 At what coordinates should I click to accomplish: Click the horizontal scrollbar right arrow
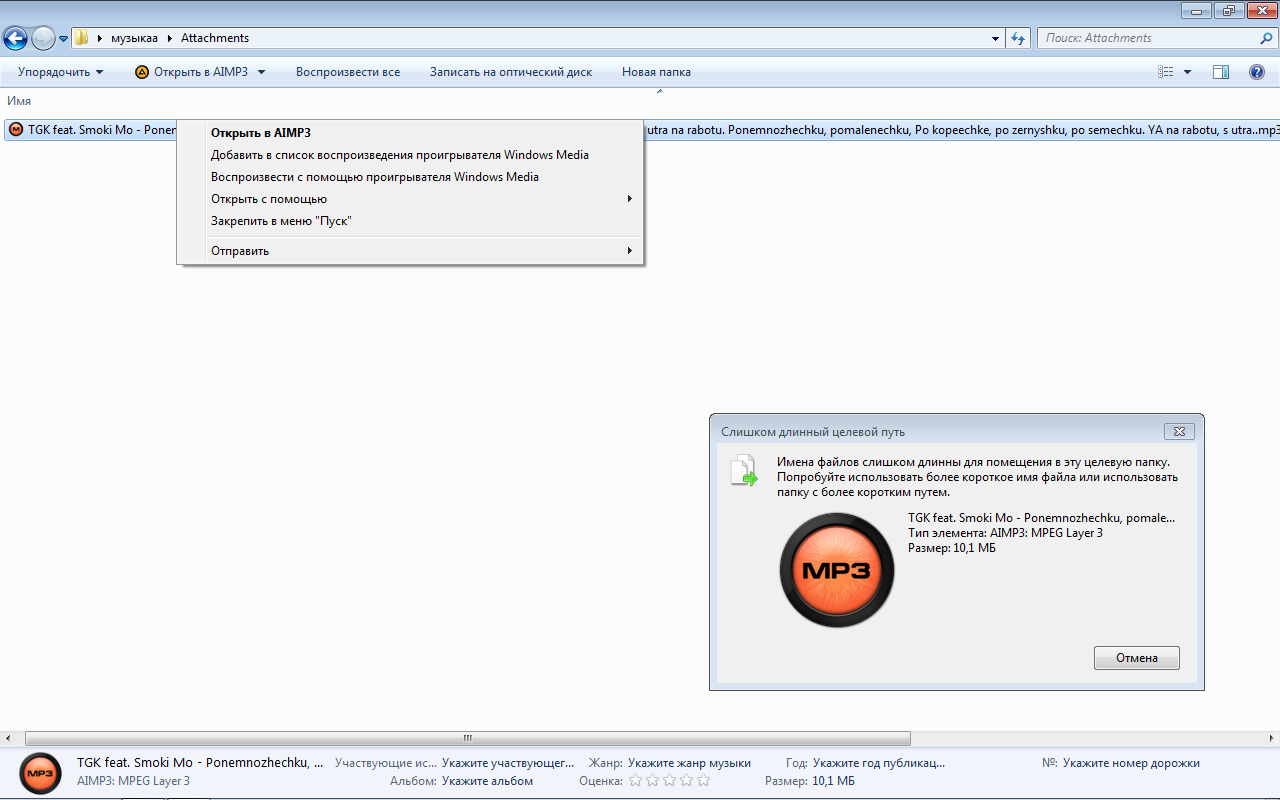pos(1272,739)
